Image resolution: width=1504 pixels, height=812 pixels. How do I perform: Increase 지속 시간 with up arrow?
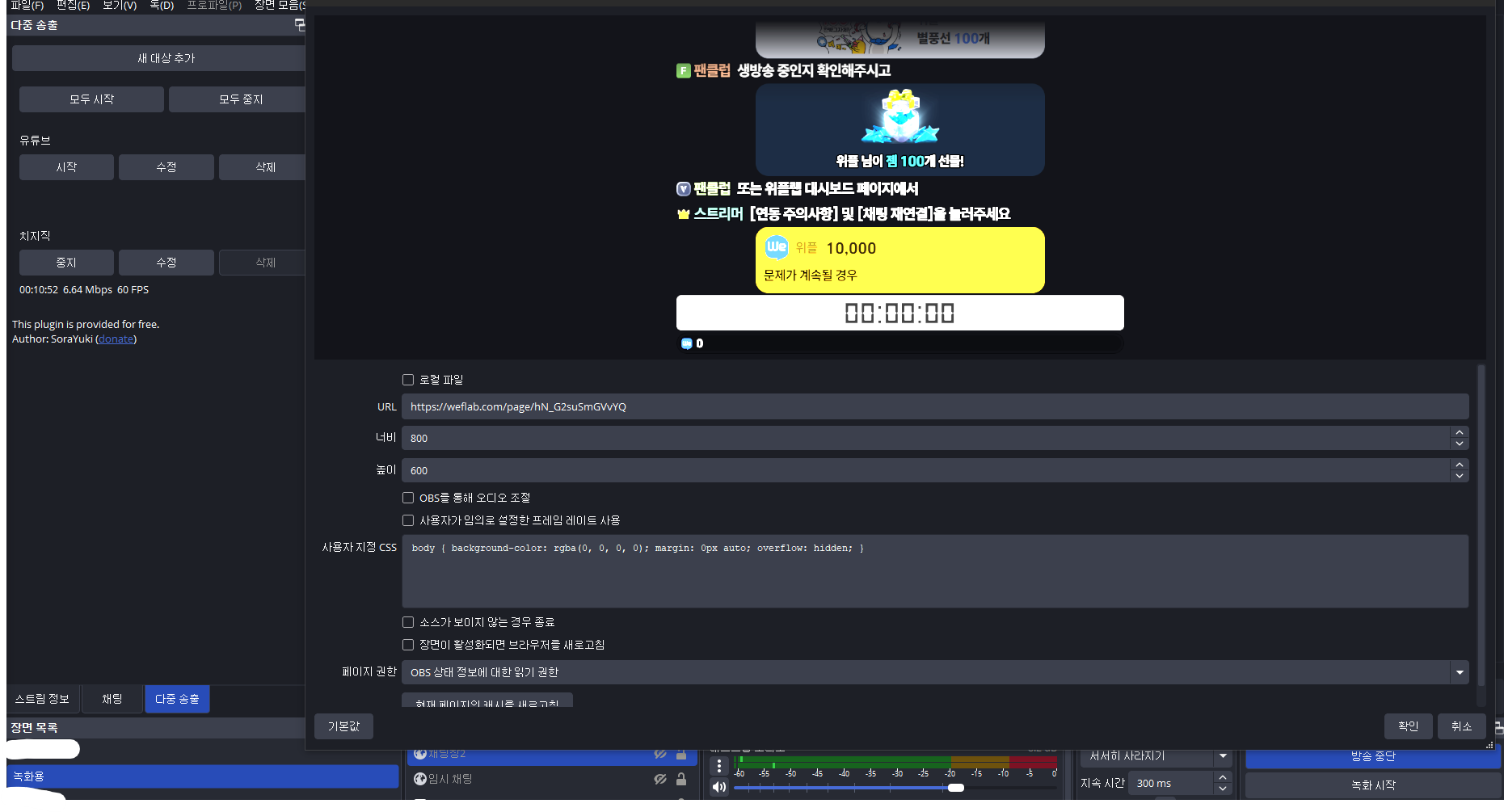point(1223,777)
